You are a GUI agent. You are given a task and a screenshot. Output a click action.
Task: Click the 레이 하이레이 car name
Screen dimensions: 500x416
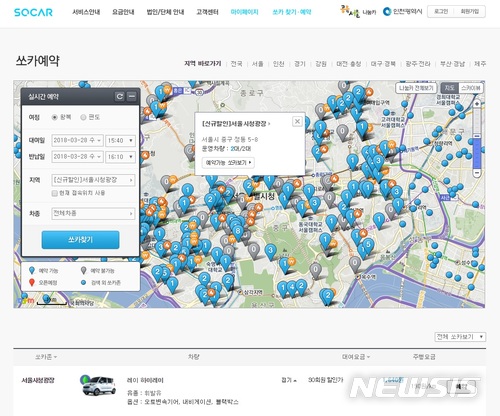point(145,380)
